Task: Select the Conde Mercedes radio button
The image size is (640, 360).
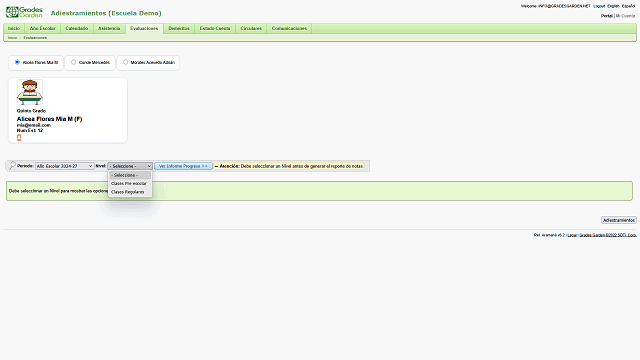Action: [x=73, y=62]
